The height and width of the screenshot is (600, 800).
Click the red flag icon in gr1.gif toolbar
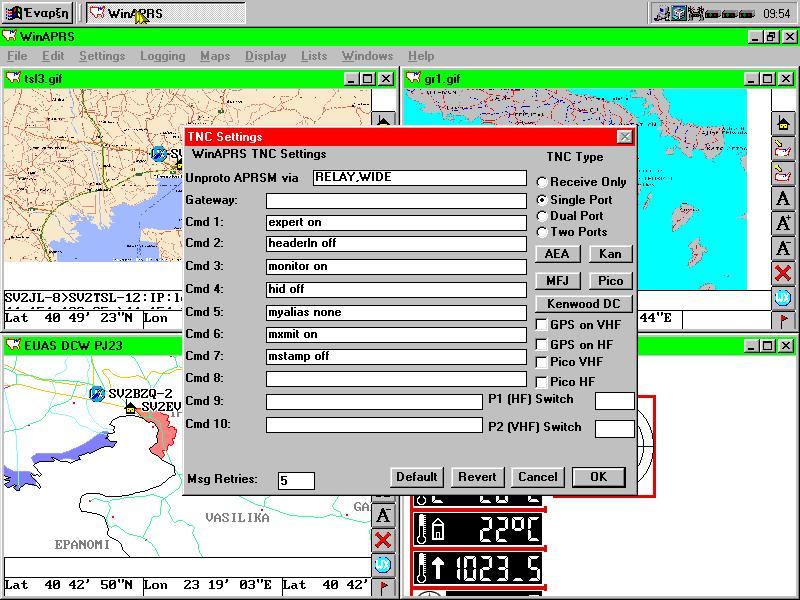[x=783, y=320]
